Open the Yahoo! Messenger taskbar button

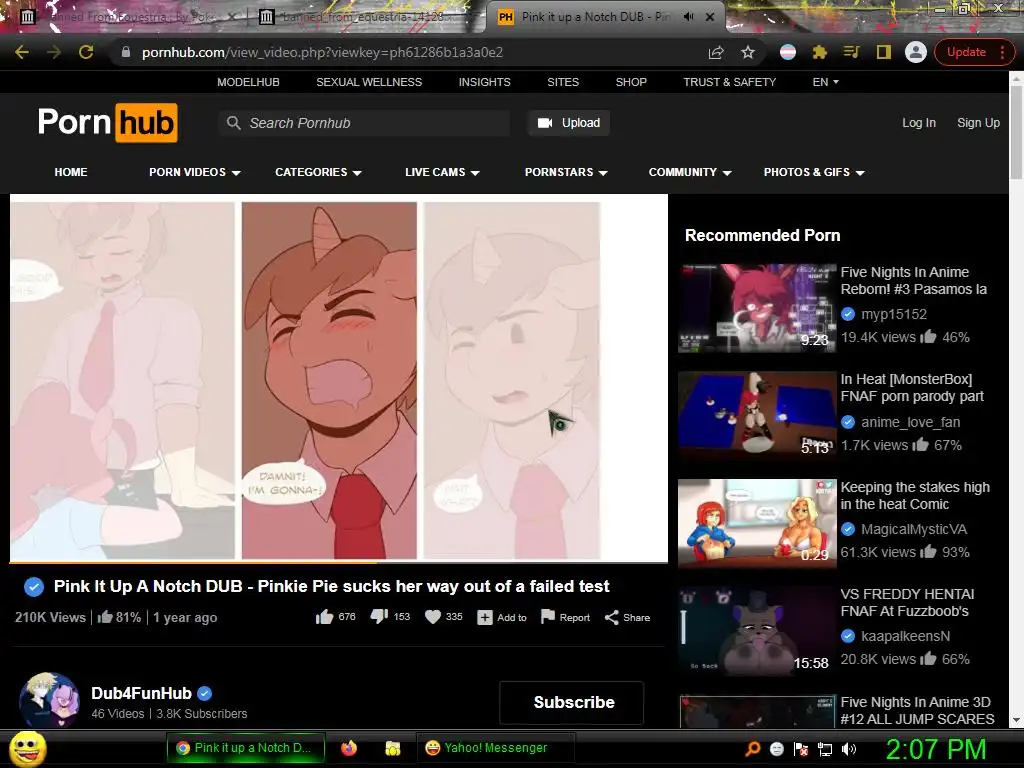click(495, 748)
